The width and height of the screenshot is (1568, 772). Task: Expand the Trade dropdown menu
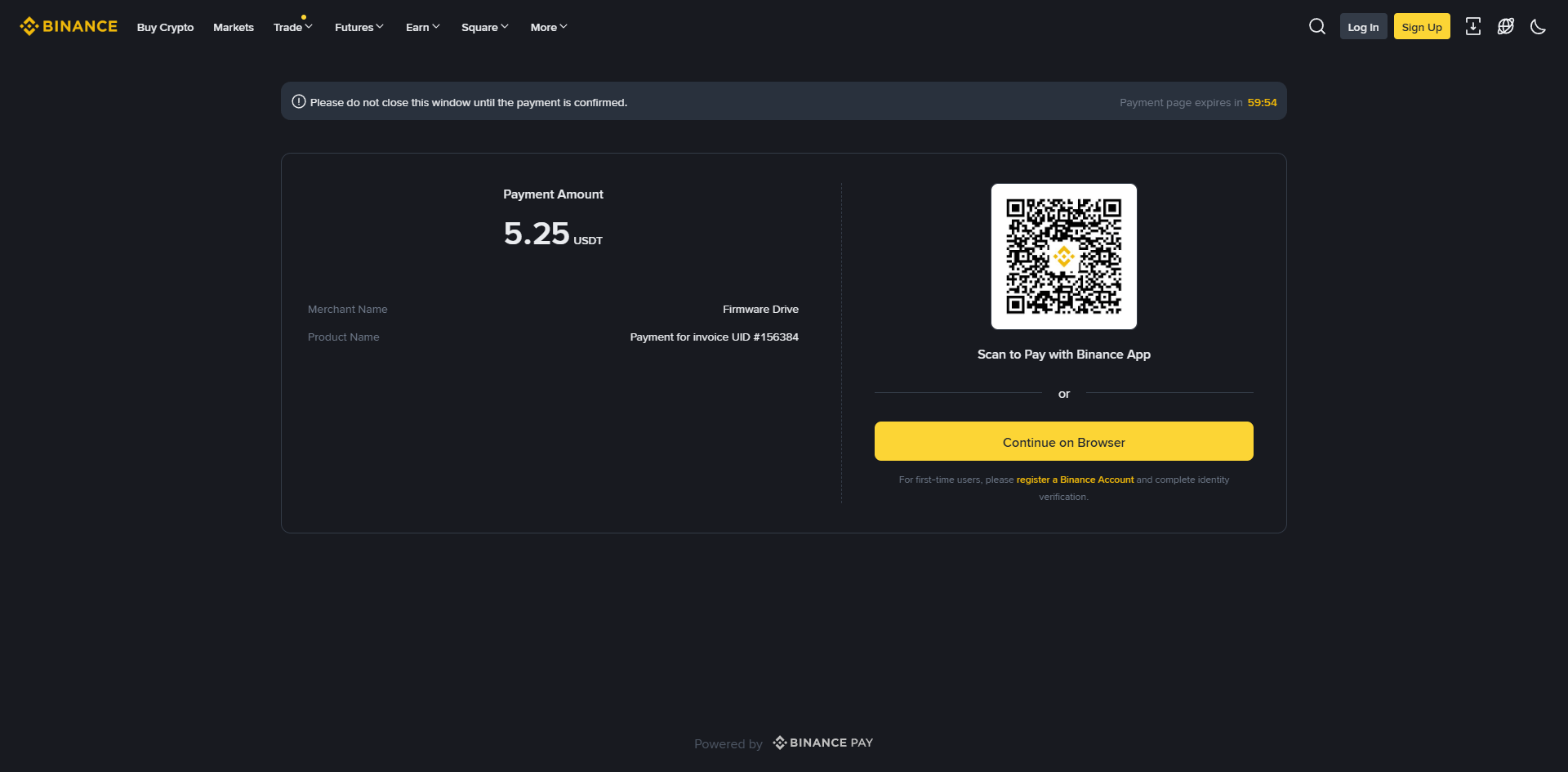[x=292, y=28]
